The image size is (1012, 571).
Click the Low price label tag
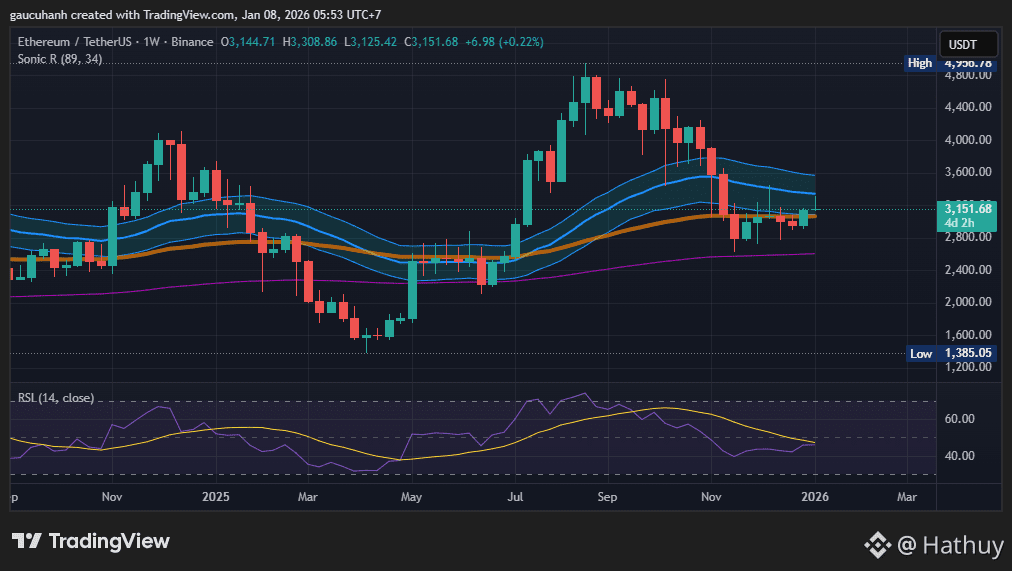[921, 353]
